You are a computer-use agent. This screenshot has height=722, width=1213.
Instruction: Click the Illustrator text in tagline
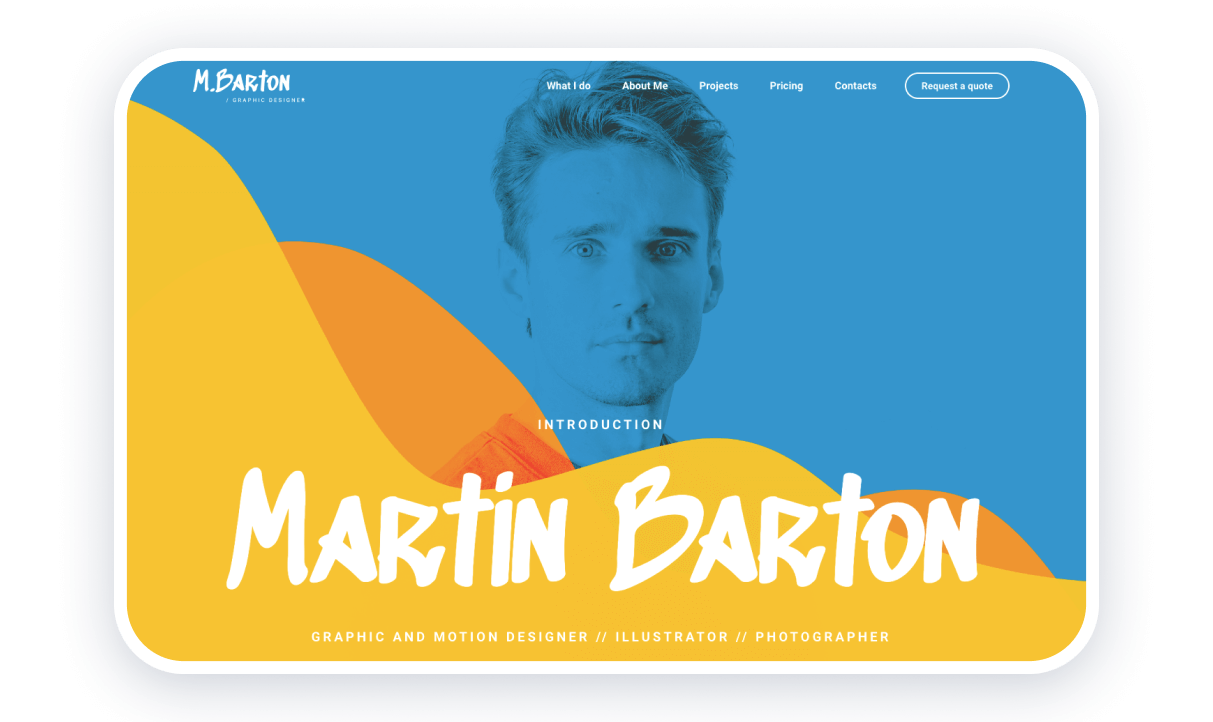coord(671,637)
